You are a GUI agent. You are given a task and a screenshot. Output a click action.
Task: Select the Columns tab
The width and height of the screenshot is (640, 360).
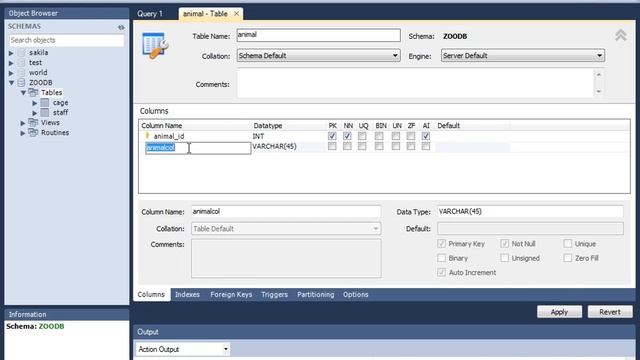point(151,295)
